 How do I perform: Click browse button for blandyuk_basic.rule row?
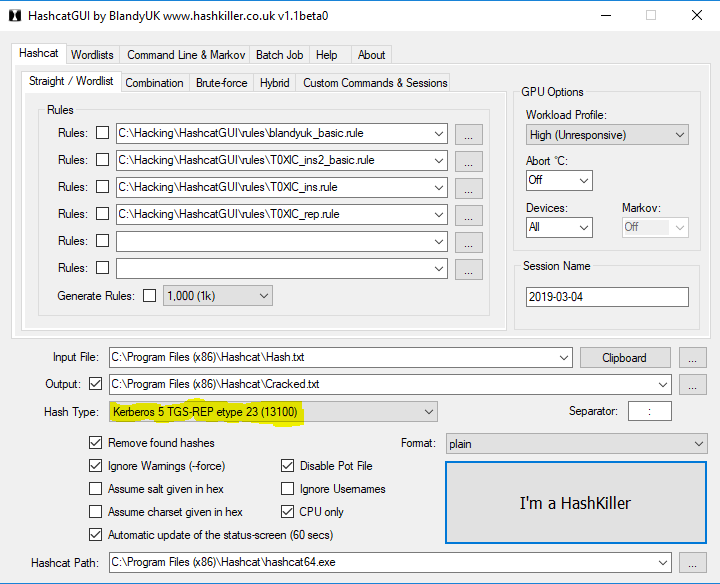468,134
